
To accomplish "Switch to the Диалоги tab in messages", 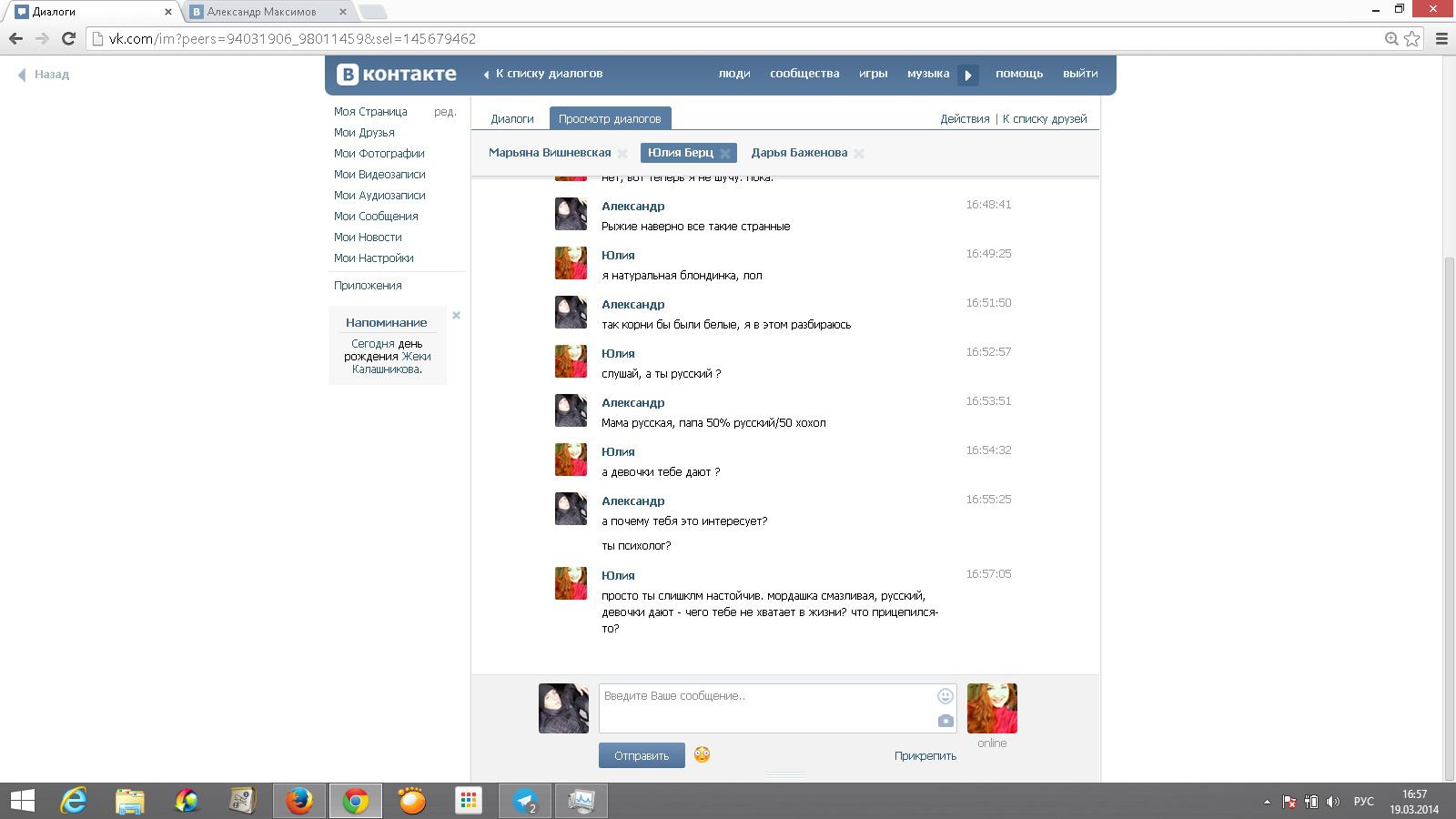I will pyautogui.click(x=512, y=119).
